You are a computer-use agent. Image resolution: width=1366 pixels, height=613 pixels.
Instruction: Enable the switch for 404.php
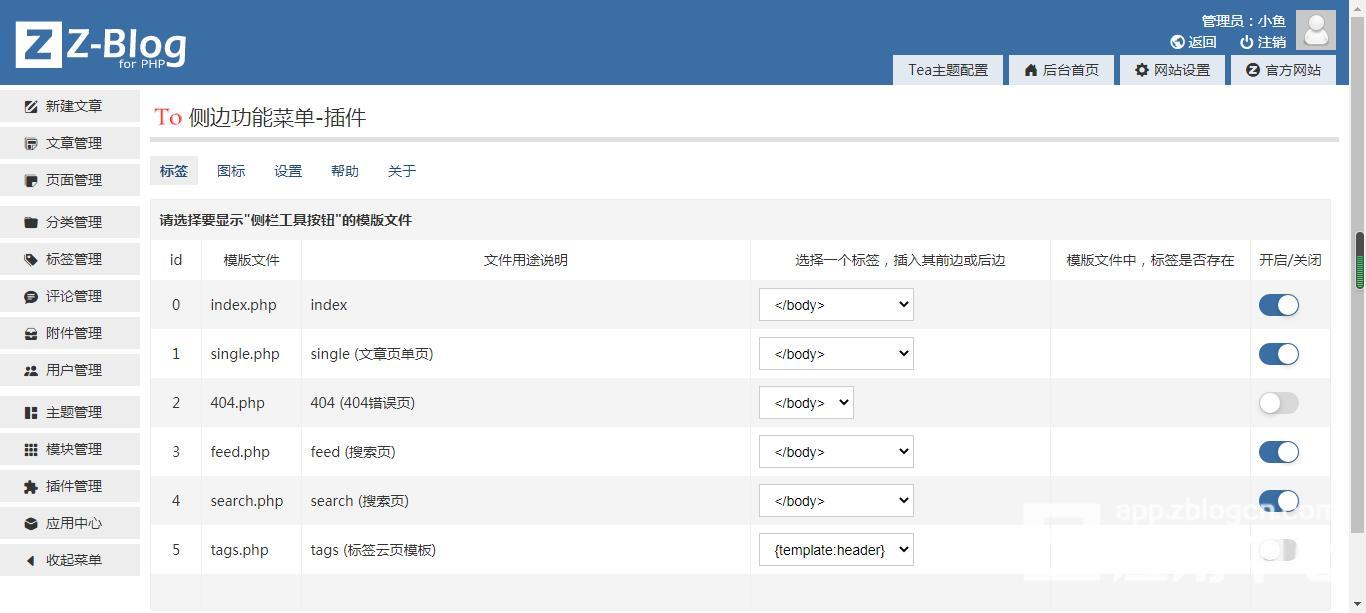[1278, 403]
